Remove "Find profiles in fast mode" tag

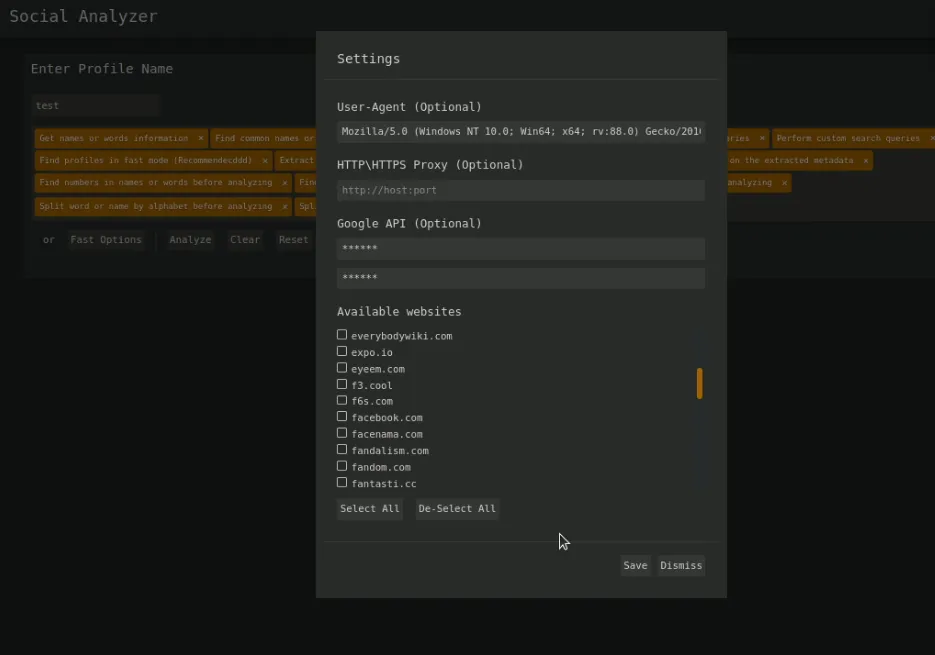click(x=265, y=161)
